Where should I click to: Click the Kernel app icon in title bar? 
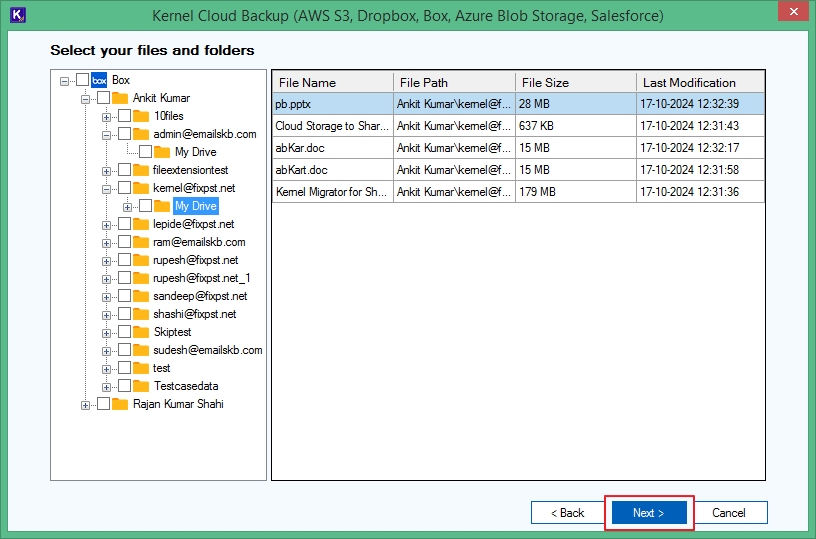click(18, 15)
